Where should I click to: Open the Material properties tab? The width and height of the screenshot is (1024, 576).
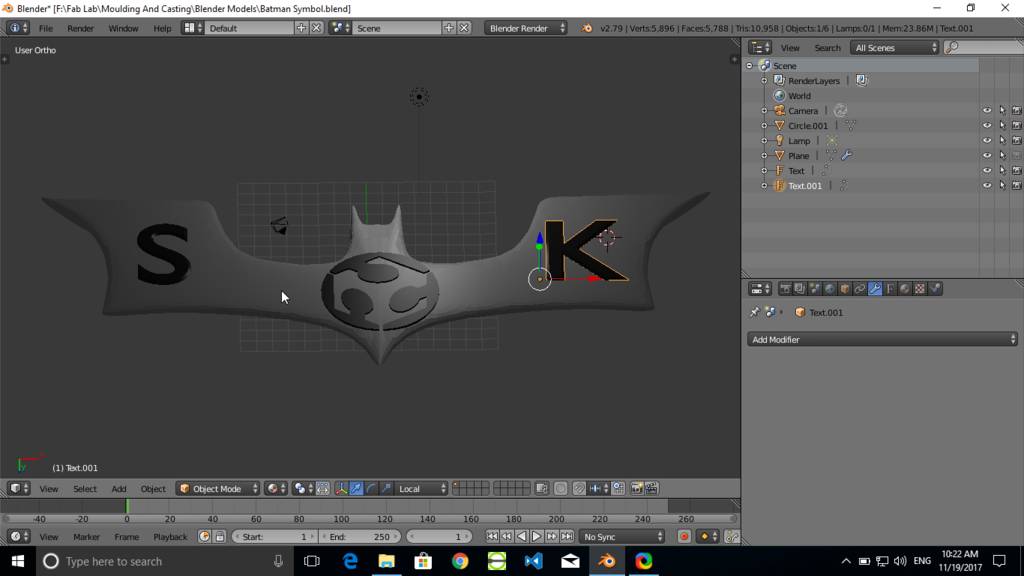point(904,289)
